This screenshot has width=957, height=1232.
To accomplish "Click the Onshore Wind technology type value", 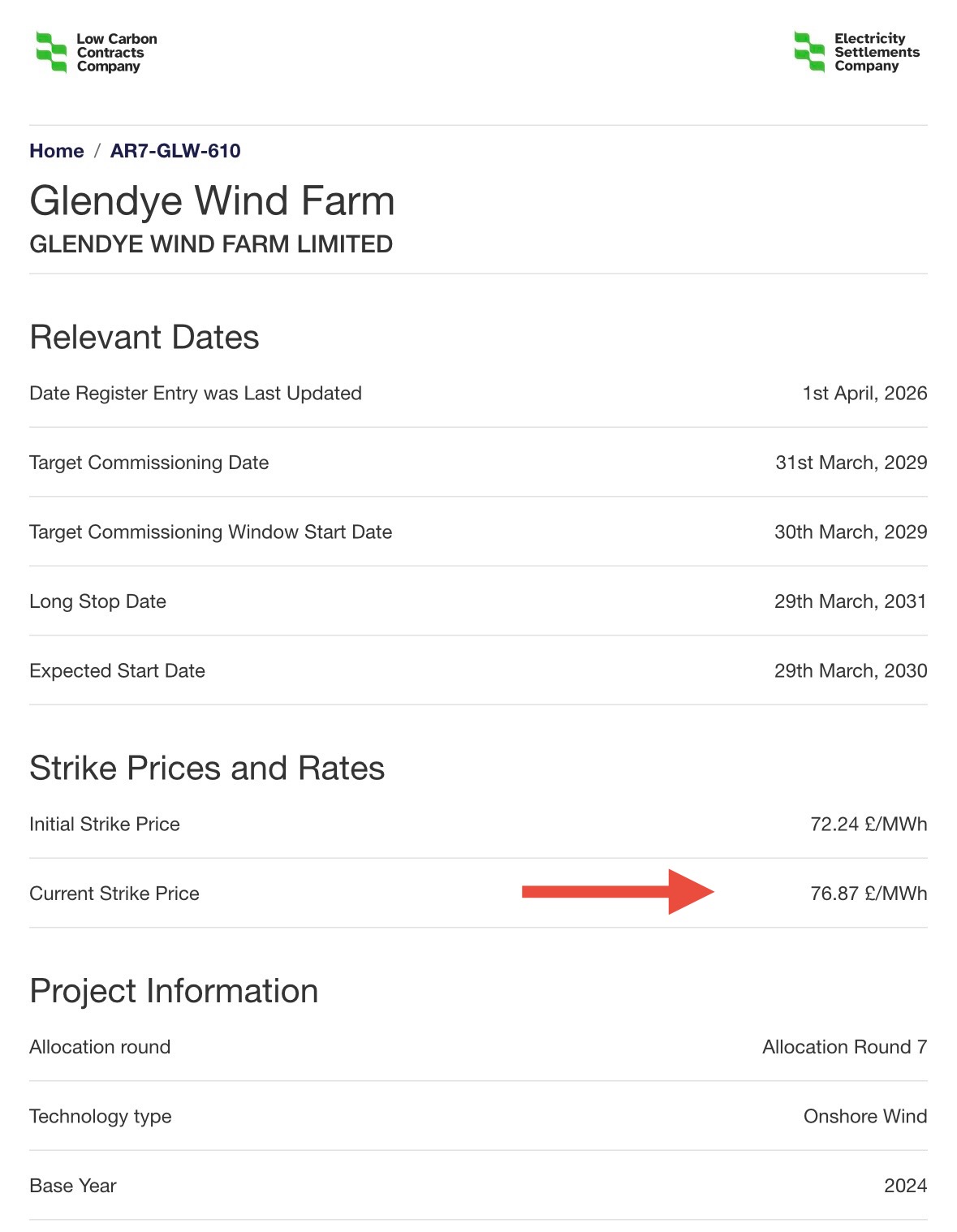I will coord(864,1117).
